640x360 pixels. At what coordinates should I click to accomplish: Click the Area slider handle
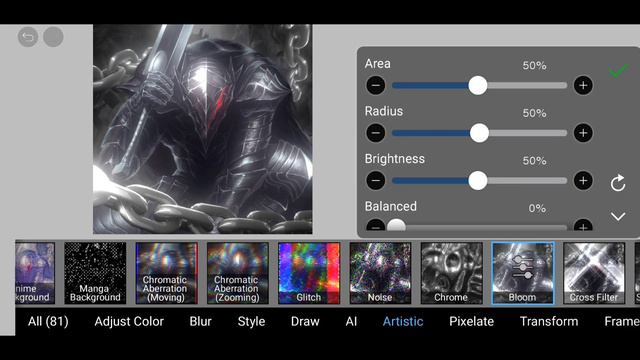point(478,85)
